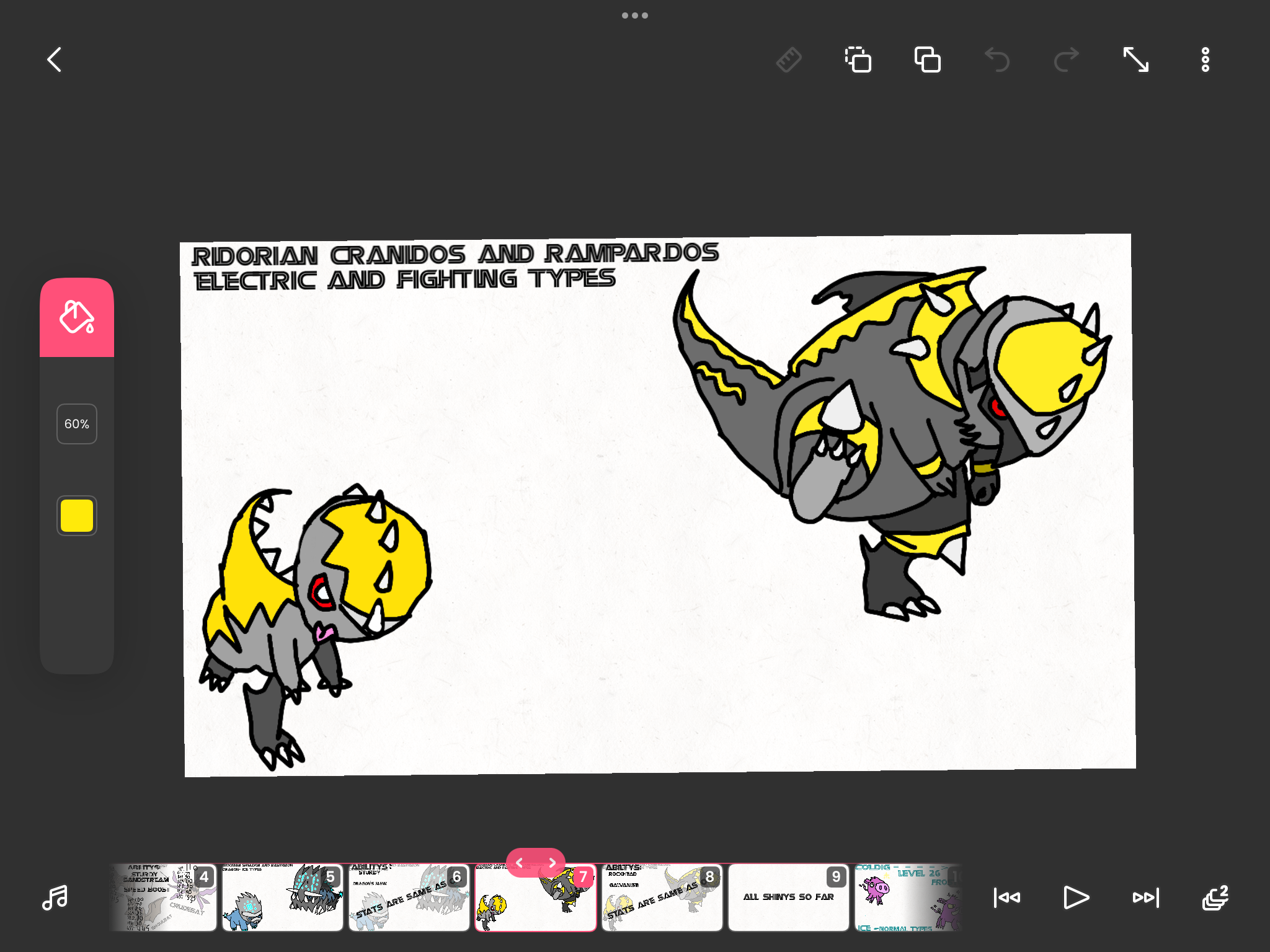Tap the three dots at top center
The image size is (1270, 952).
(x=635, y=15)
